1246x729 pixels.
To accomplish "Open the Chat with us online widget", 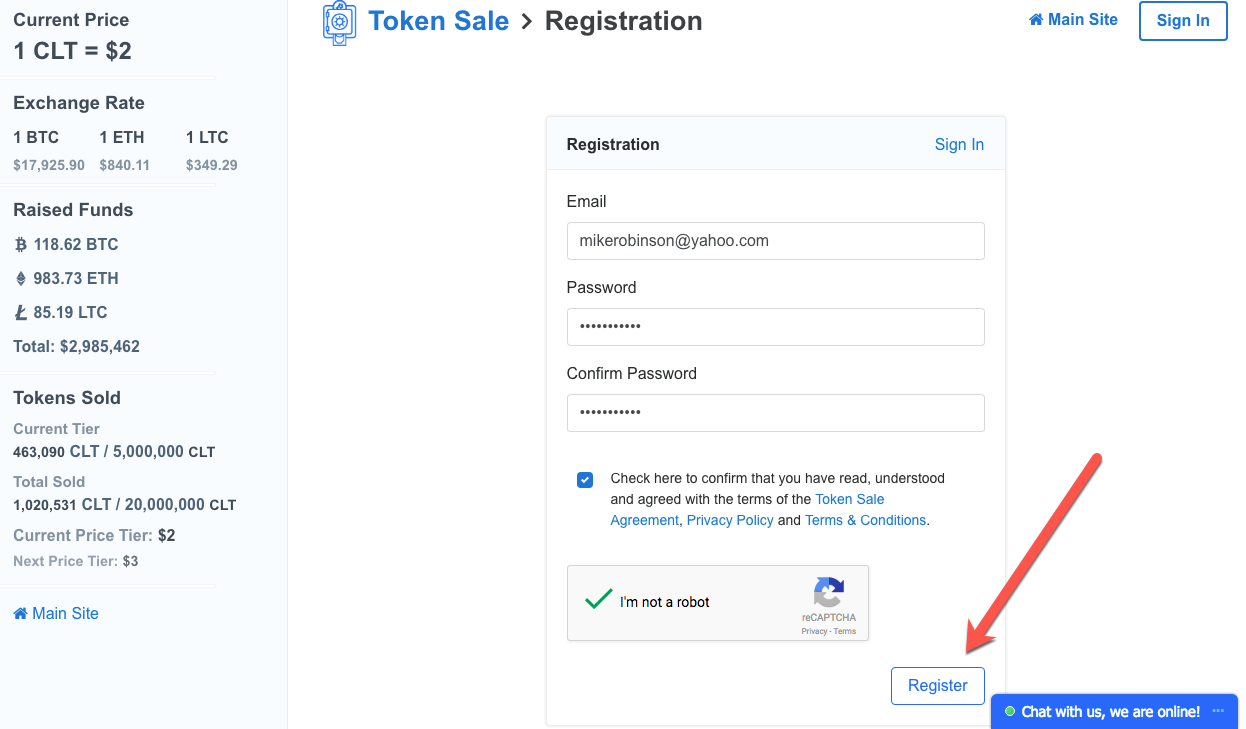I will pos(1110,712).
